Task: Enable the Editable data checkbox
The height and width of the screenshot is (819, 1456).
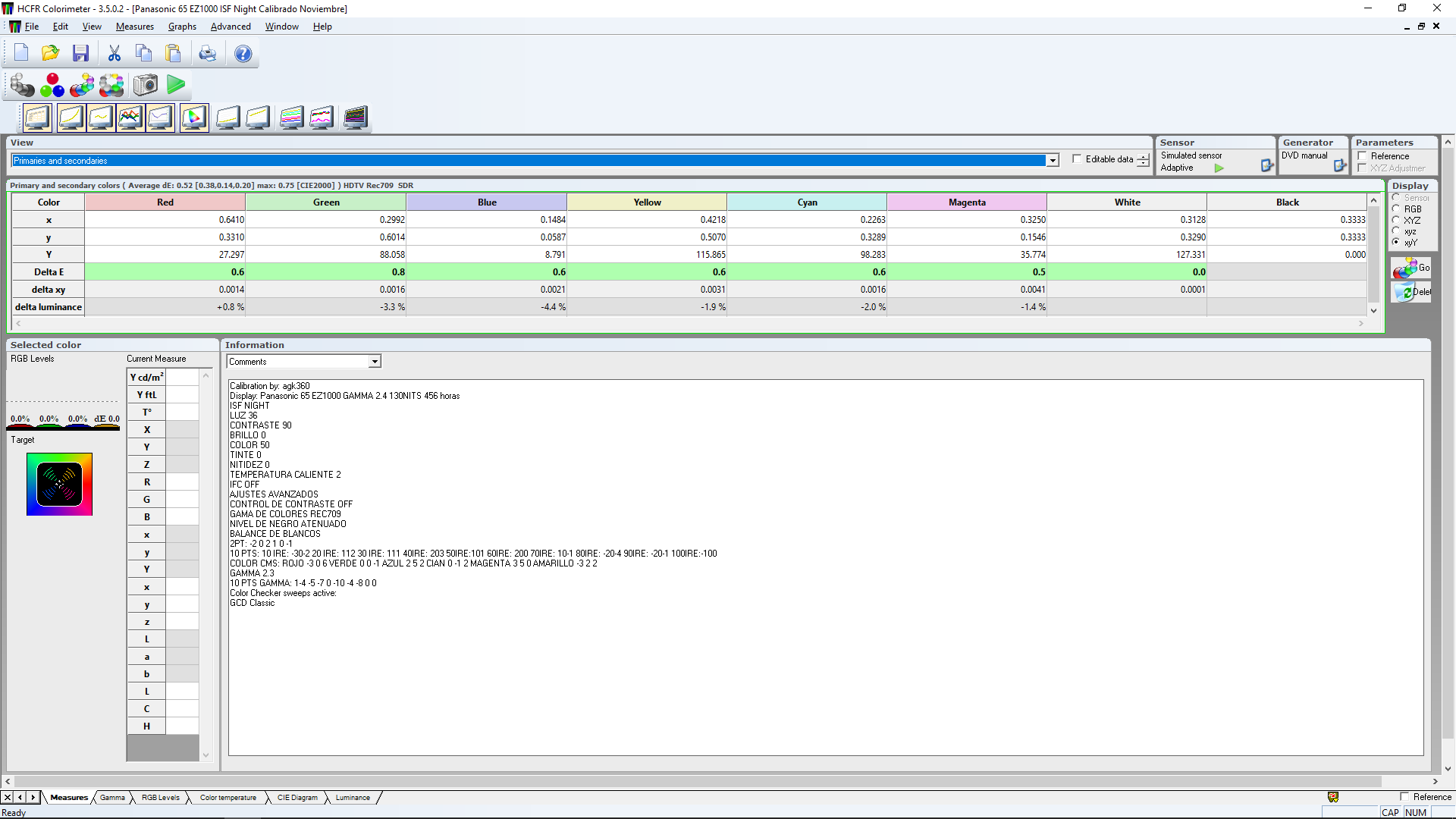Action: (x=1077, y=159)
